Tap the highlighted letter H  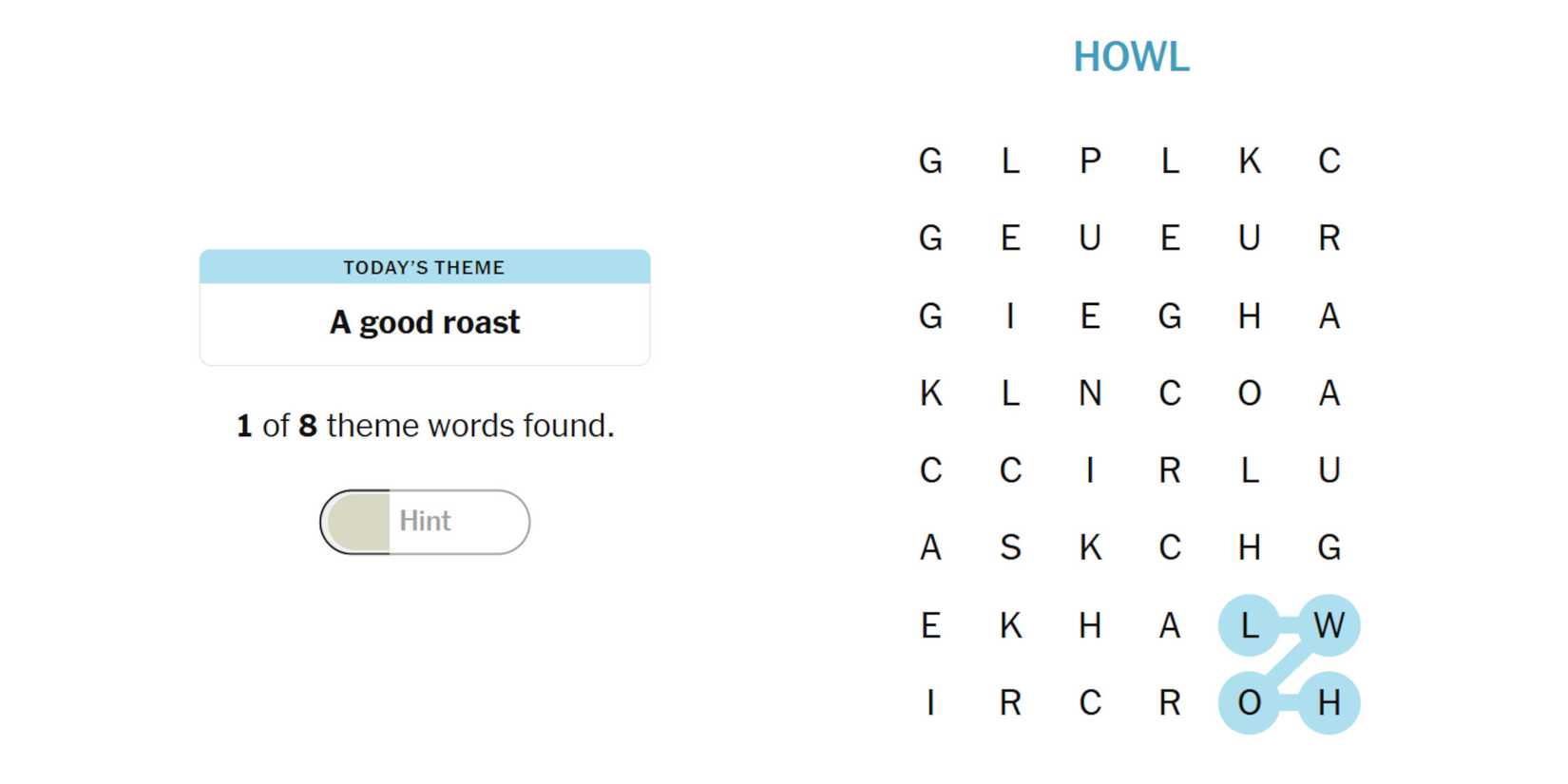(1329, 703)
